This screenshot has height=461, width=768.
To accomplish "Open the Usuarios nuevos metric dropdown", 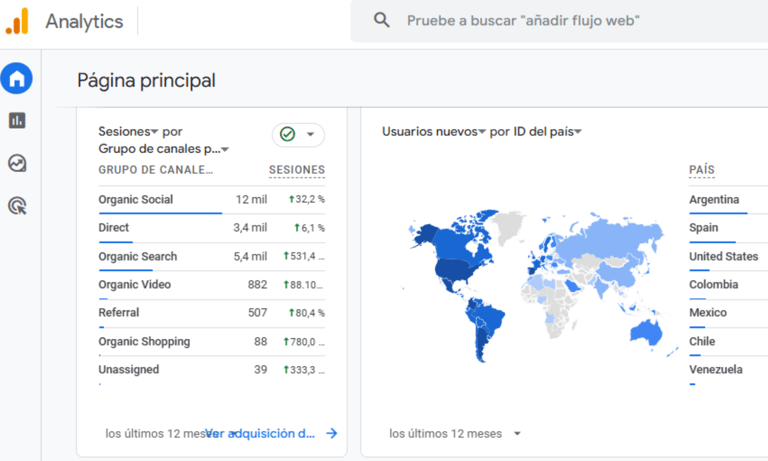I will 433,131.
